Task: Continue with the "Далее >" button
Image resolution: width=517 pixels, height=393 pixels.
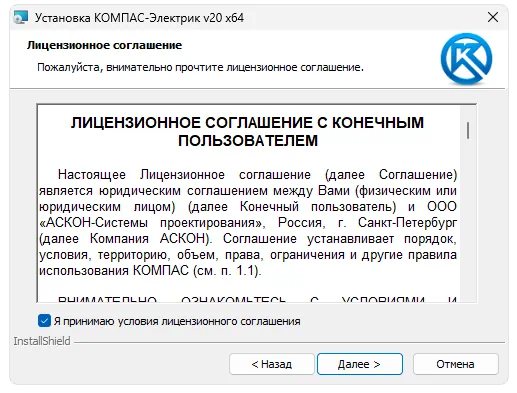Action: click(x=360, y=364)
